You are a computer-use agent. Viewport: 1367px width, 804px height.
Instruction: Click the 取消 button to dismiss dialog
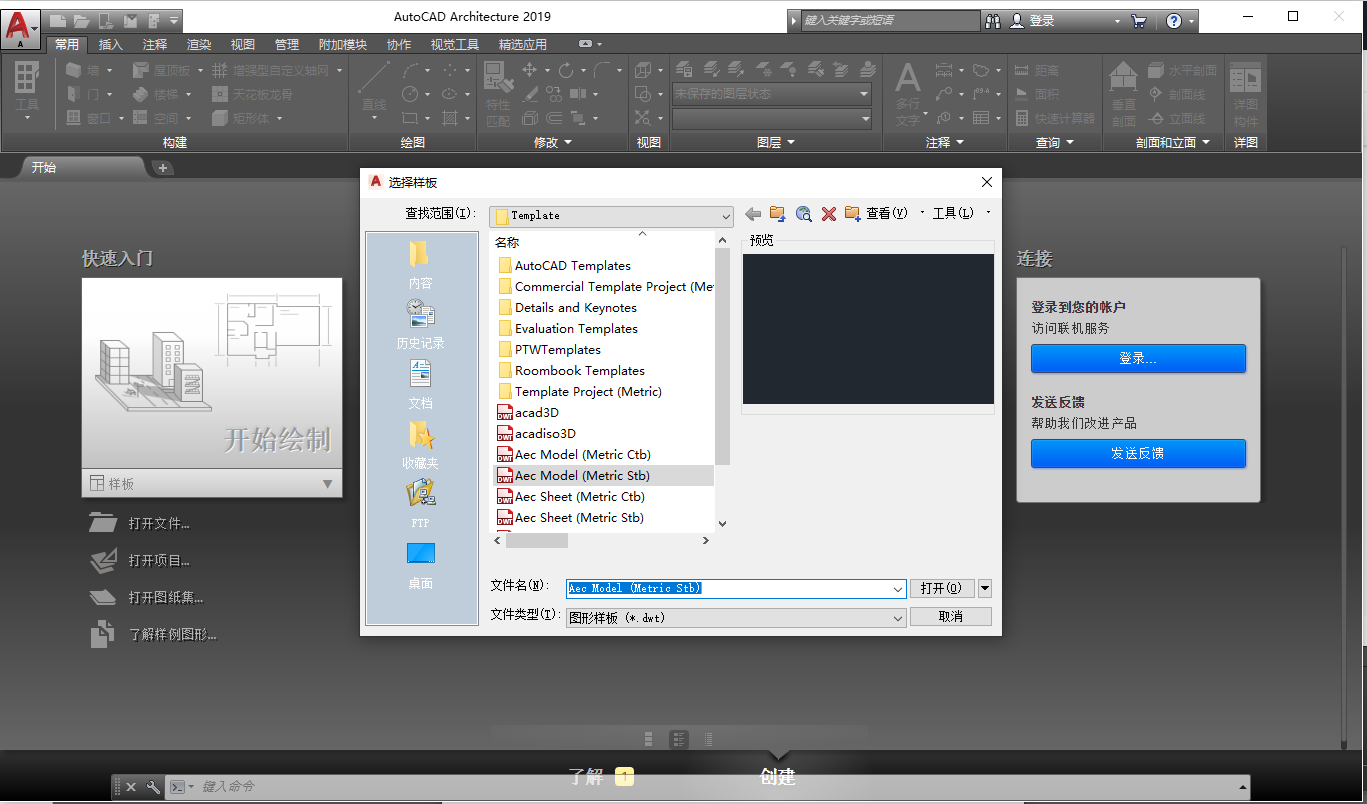point(950,617)
